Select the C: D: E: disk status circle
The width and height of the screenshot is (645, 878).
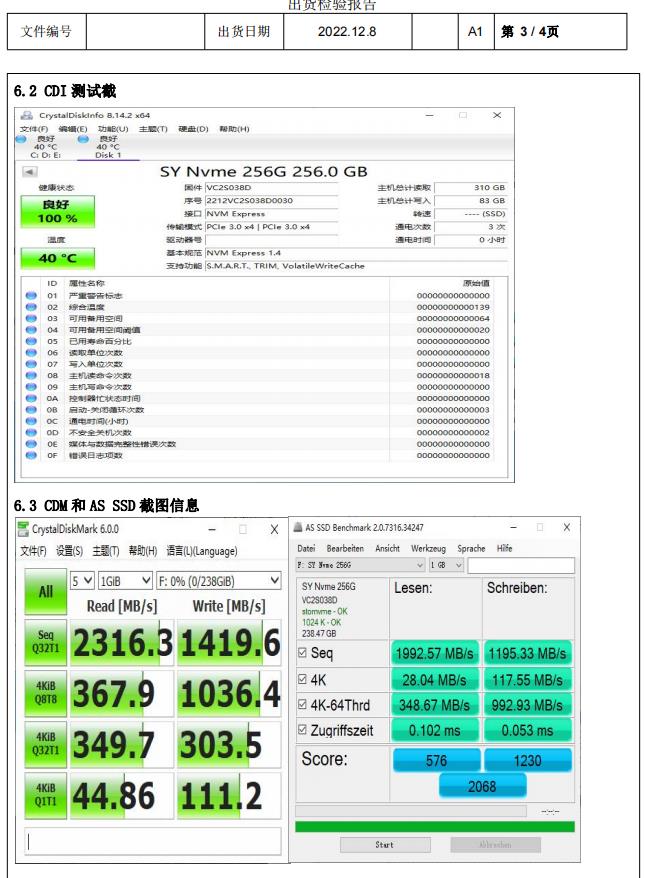[21, 139]
